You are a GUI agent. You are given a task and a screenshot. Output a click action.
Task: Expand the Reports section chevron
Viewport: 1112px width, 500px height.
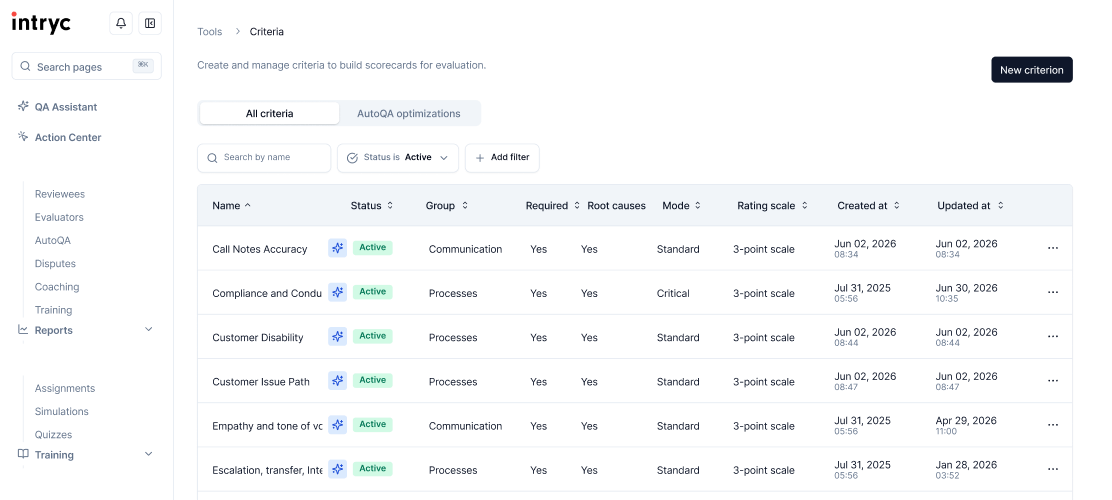coord(148,329)
